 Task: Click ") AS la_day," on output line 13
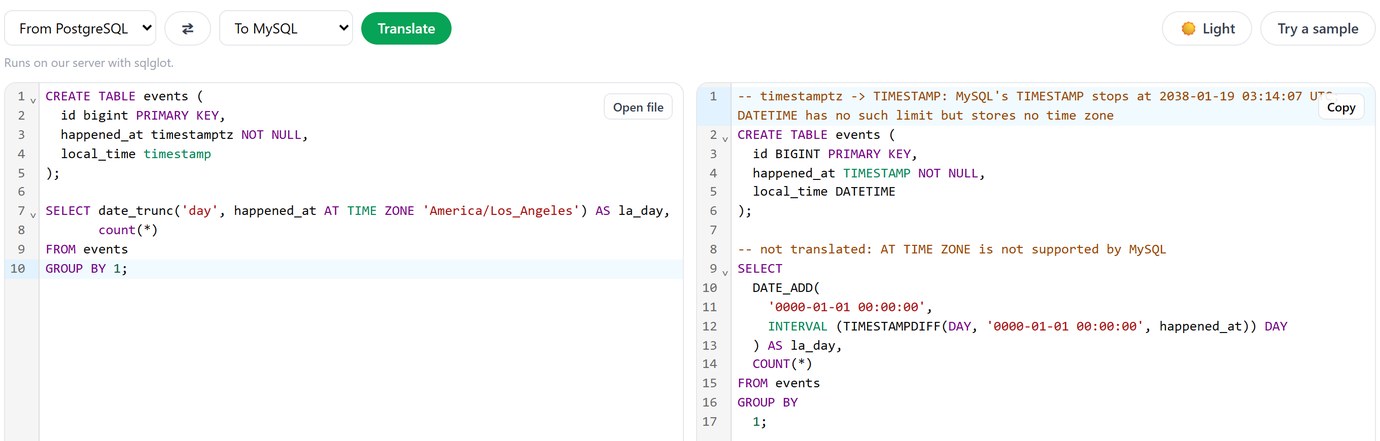point(798,345)
